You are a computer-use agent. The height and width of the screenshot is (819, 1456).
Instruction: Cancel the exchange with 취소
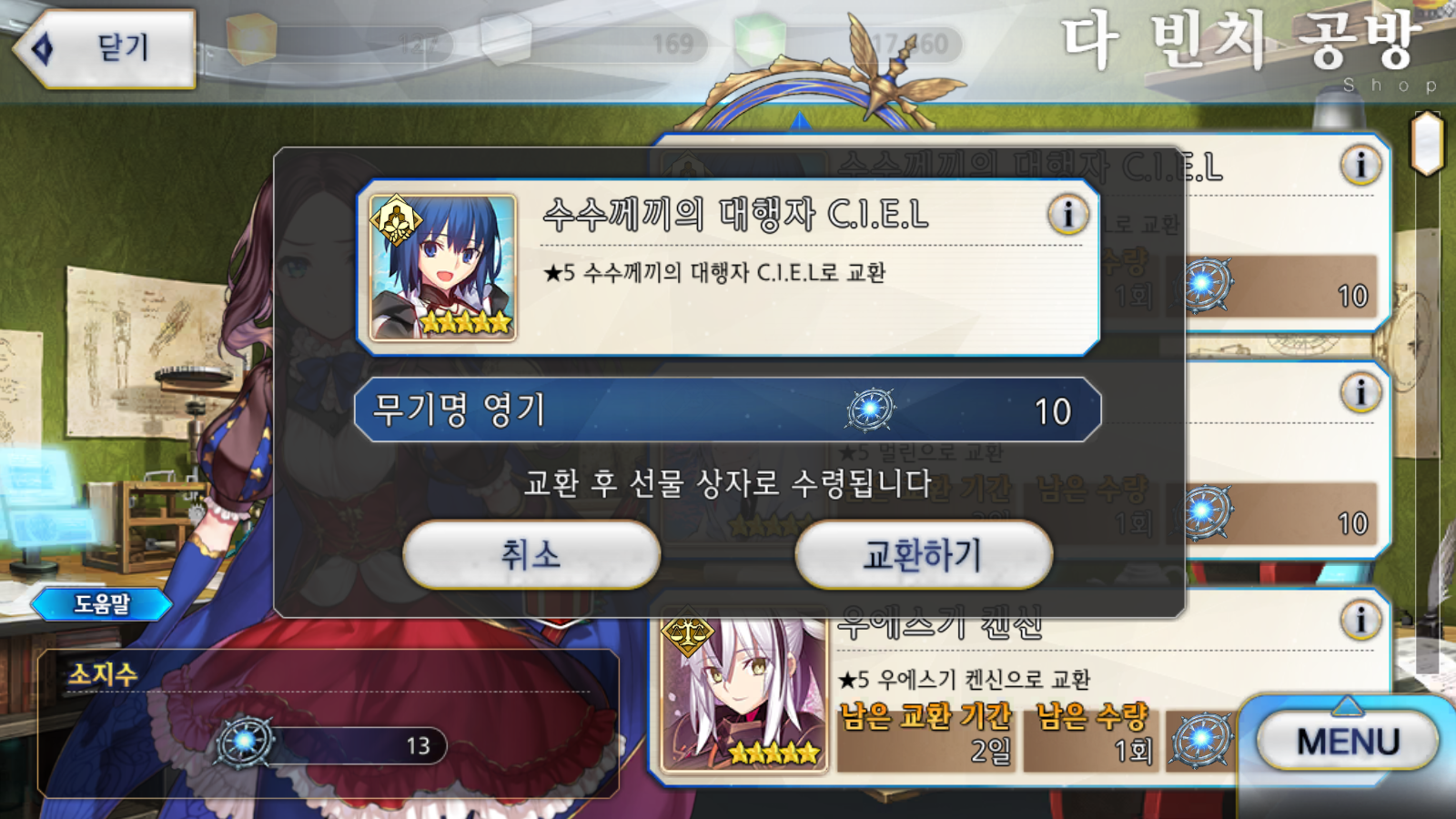[x=531, y=554]
